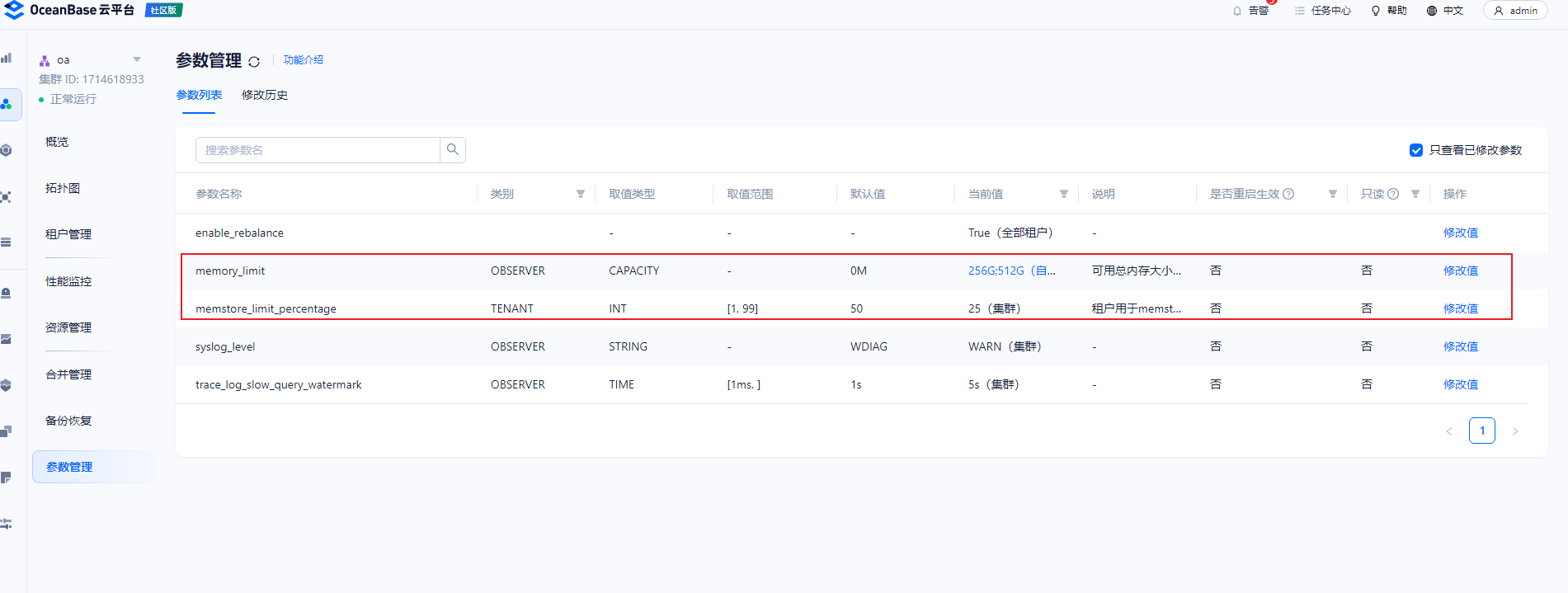Click 修改值 for memory_limit
This screenshot has width=1568, height=593.
click(x=1460, y=271)
